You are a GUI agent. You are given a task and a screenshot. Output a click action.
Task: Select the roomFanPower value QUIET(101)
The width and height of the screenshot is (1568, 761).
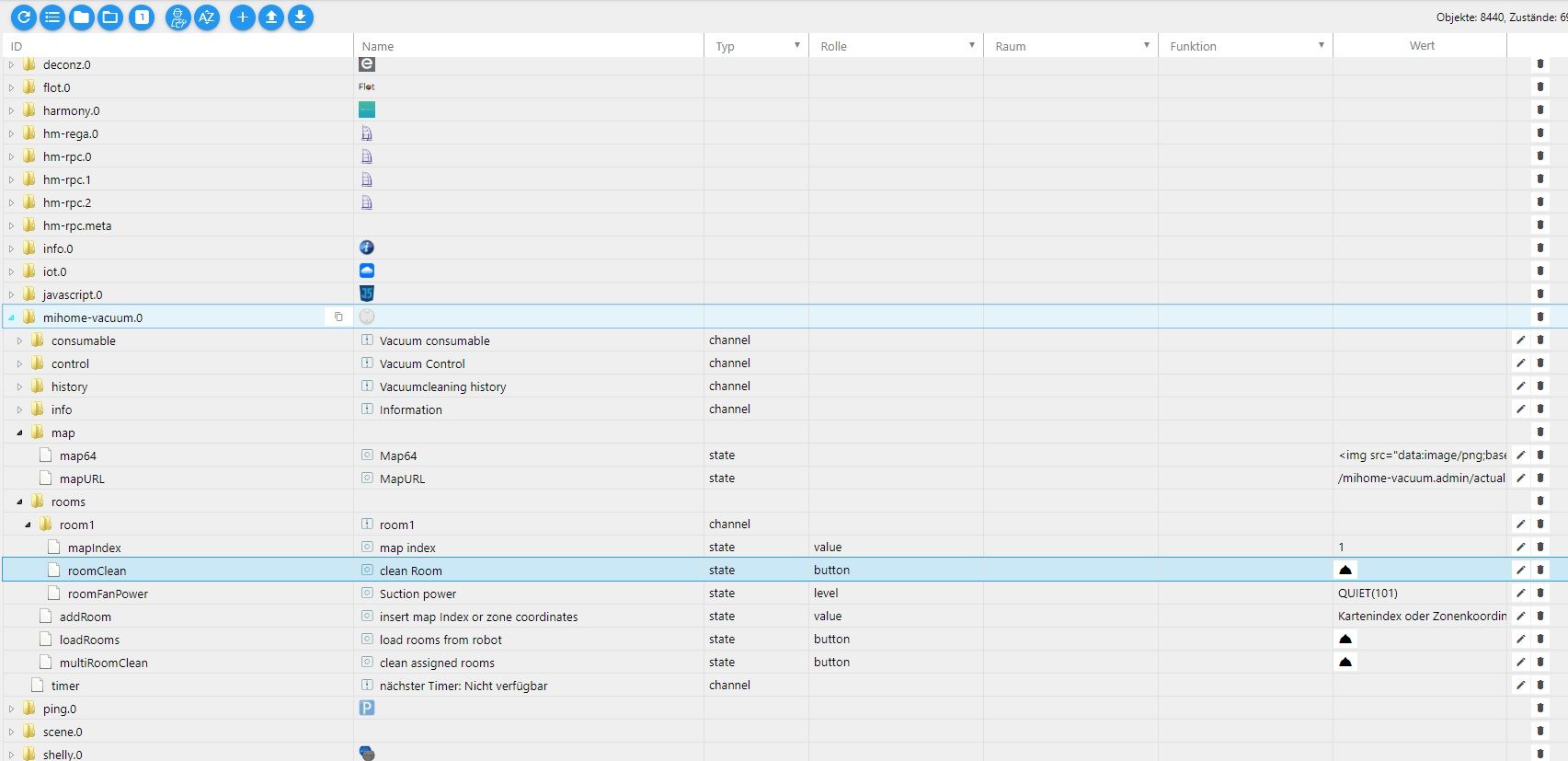click(1368, 593)
